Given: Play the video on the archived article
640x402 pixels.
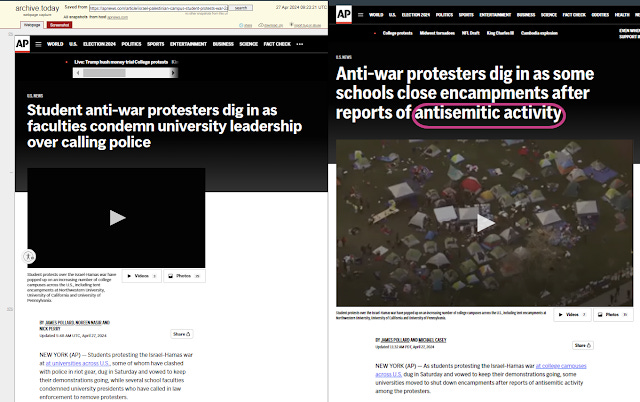Looking at the screenshot, I should [117, 218].
